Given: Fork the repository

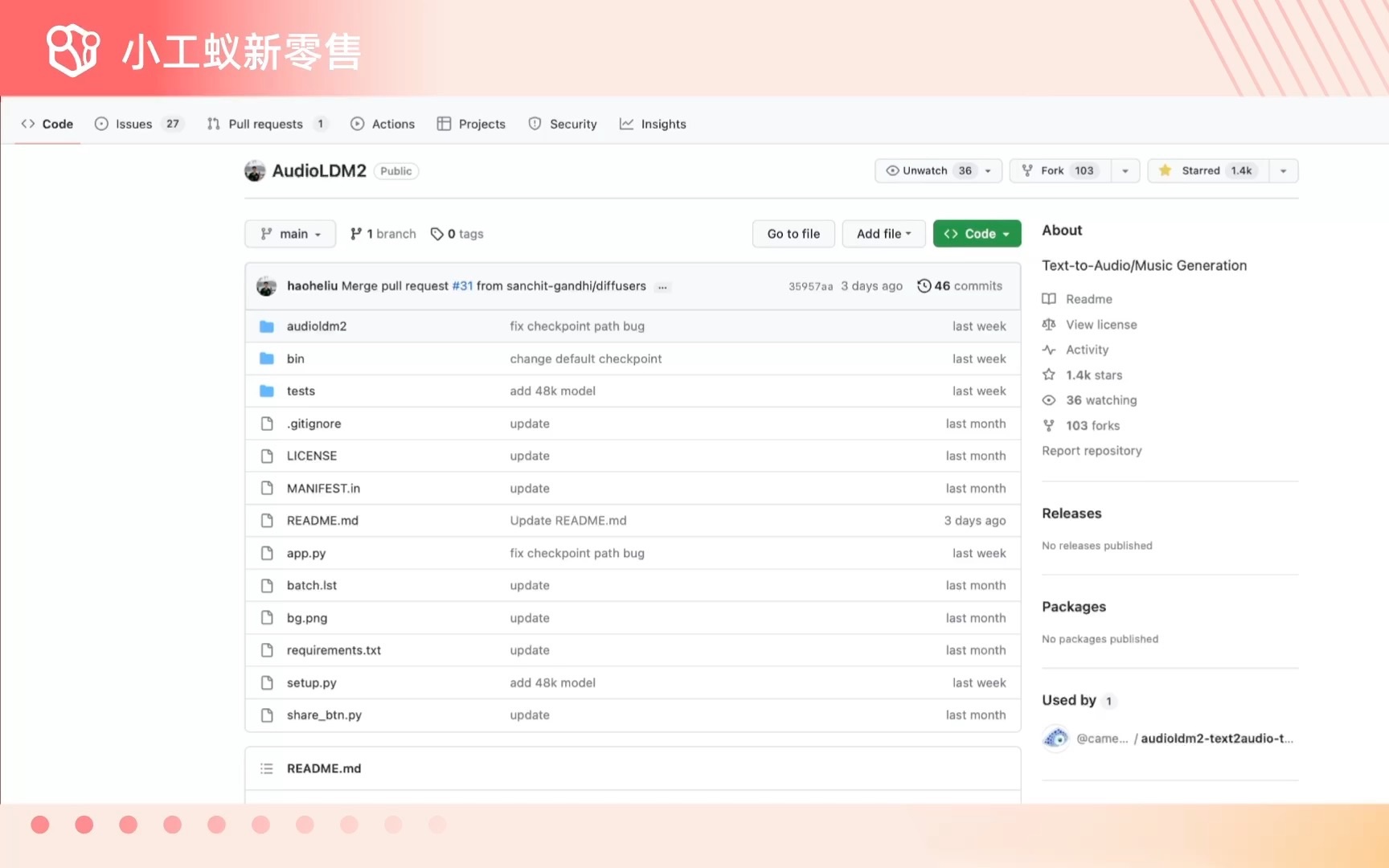Looking at the screenshot, I should click(1060, 170).
